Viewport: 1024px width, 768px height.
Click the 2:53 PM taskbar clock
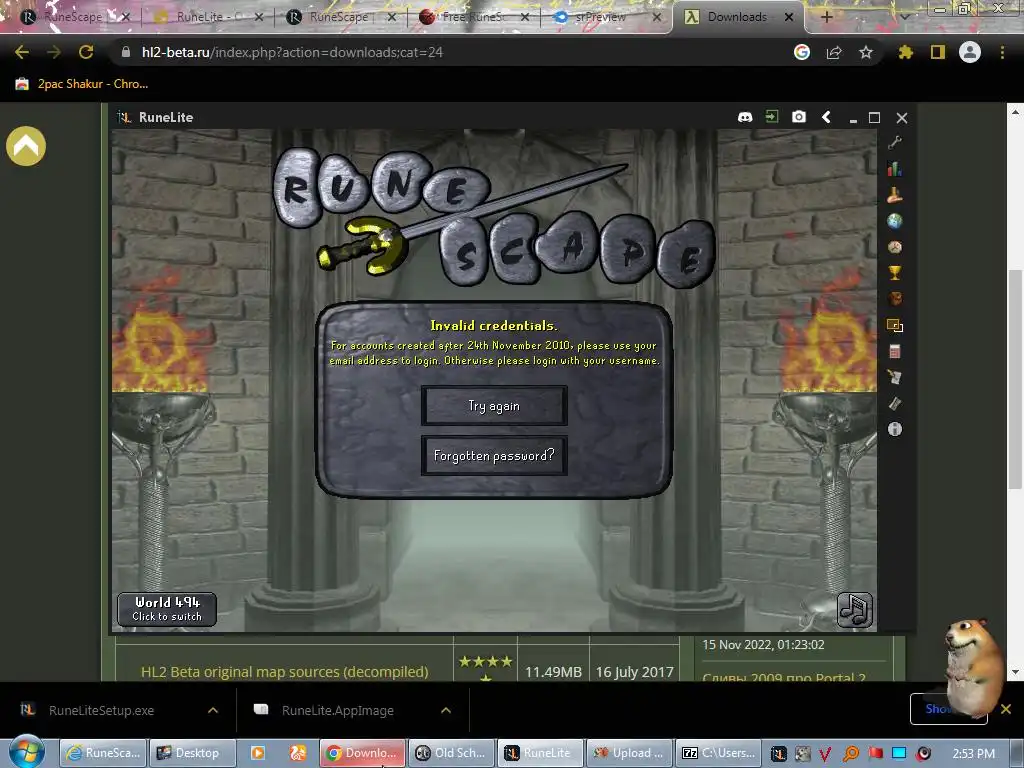(974, 753)
